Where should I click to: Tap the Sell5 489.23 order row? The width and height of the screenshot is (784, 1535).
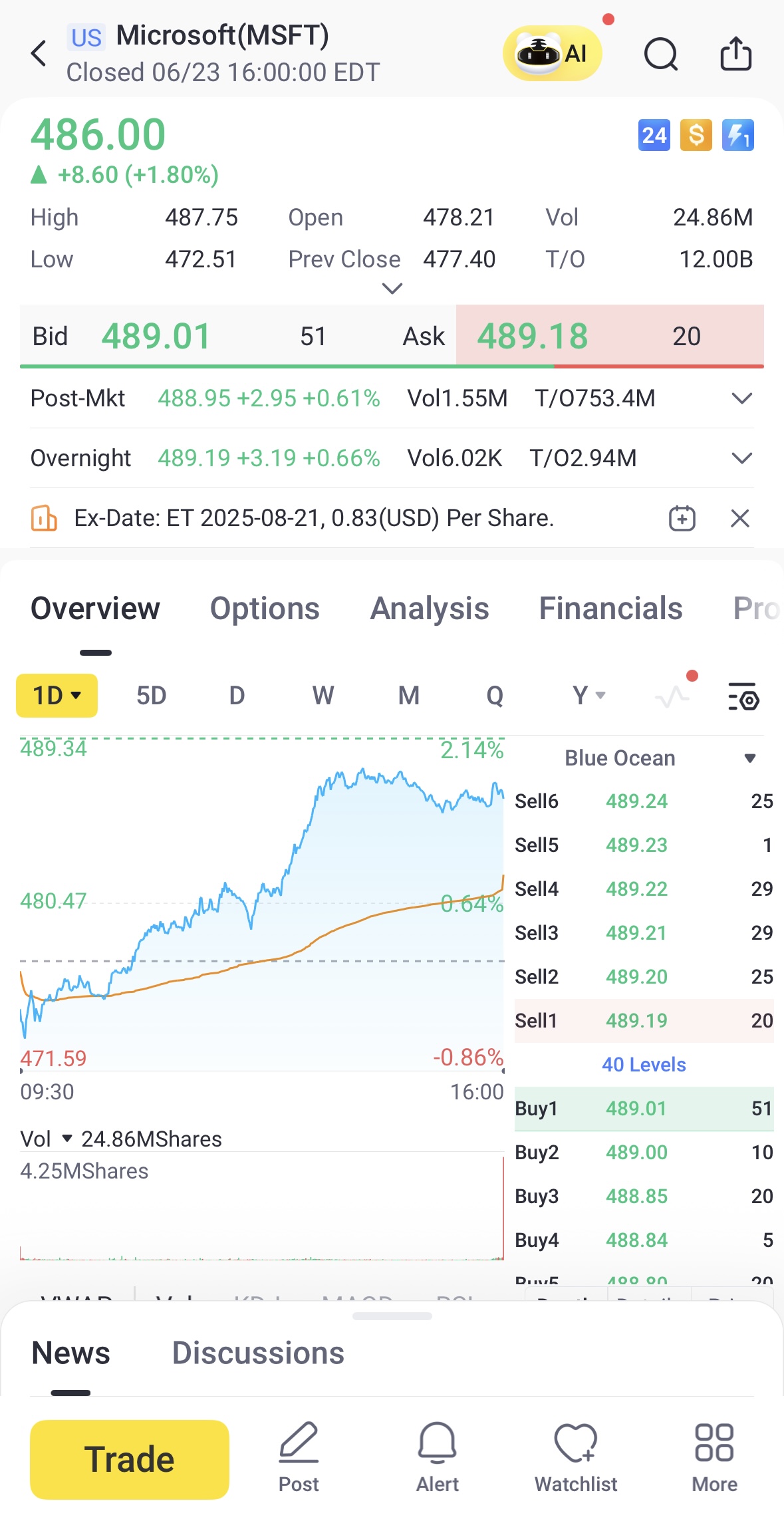click(644, 845)
